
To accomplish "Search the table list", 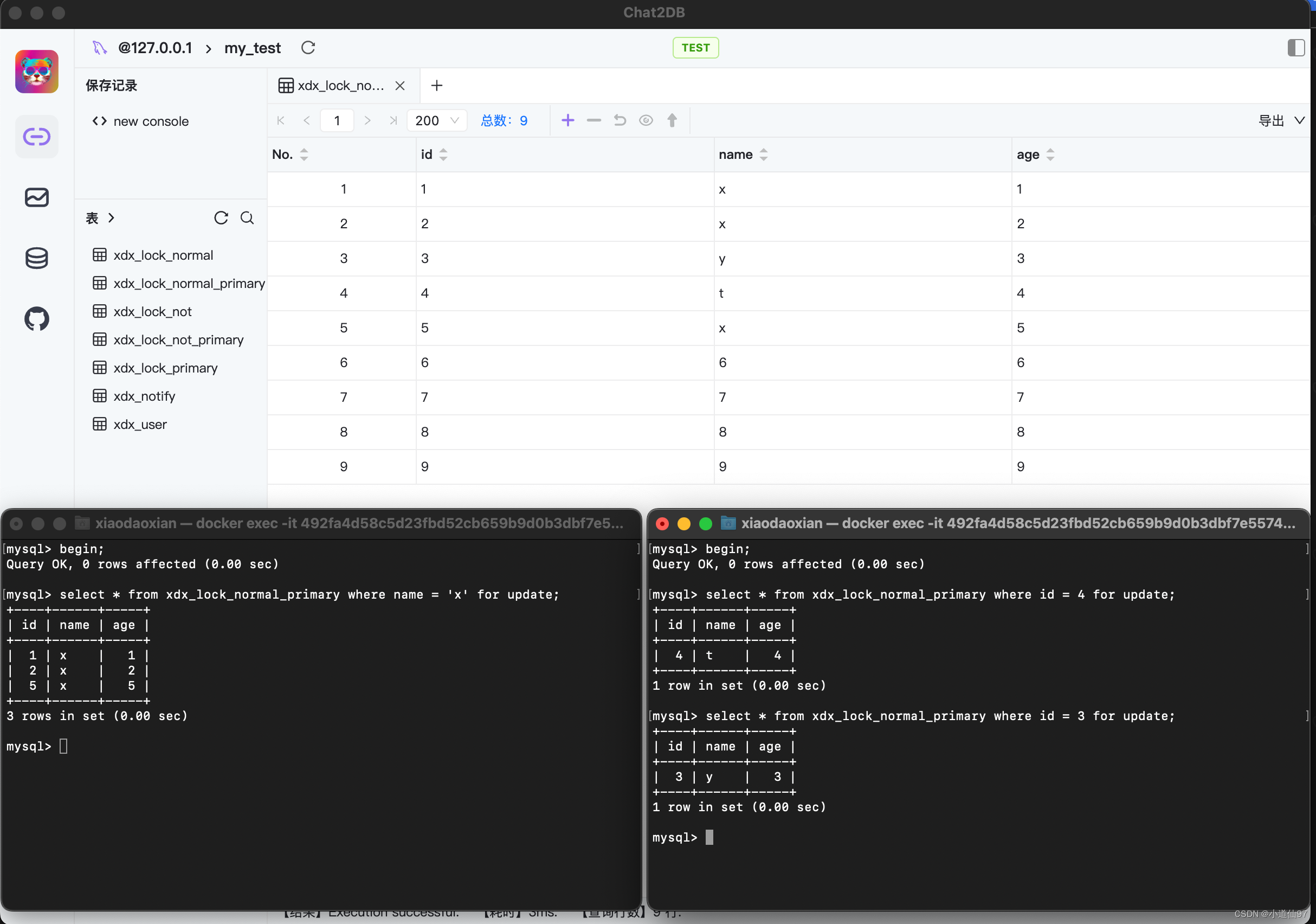I will [247, 218].
